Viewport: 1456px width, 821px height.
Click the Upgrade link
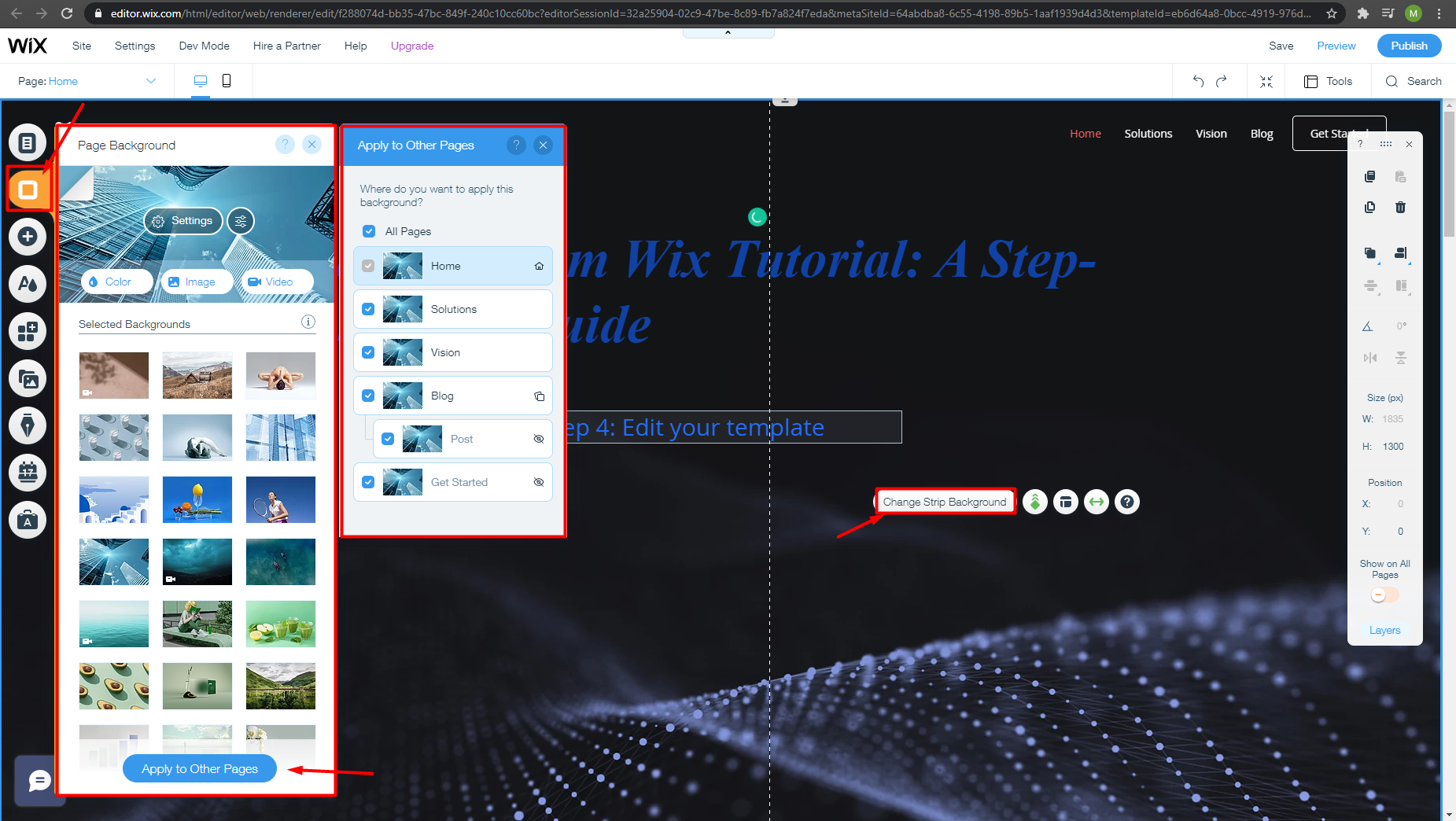(x=412, y=46)
